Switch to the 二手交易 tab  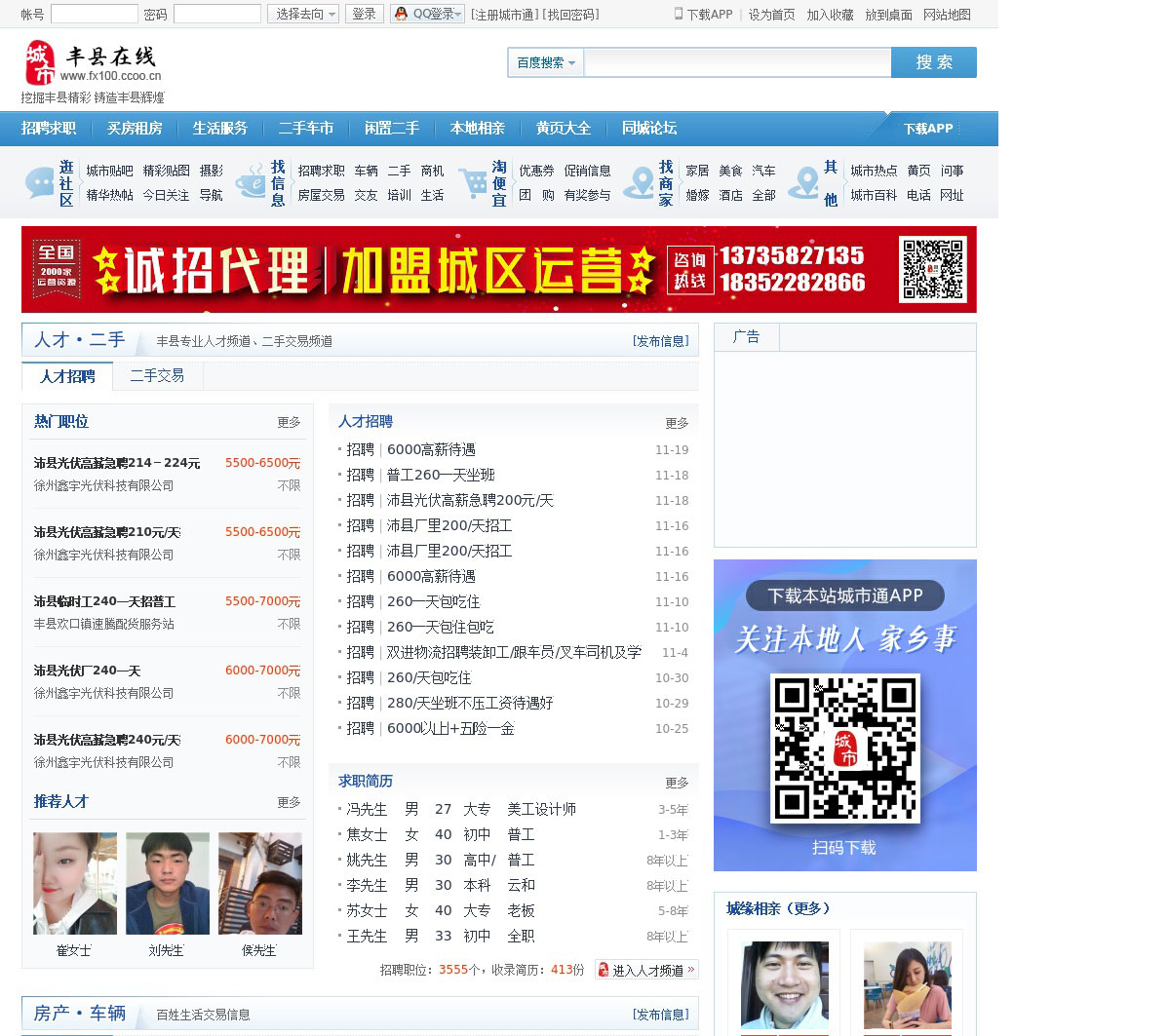click(x=157, y=376)
